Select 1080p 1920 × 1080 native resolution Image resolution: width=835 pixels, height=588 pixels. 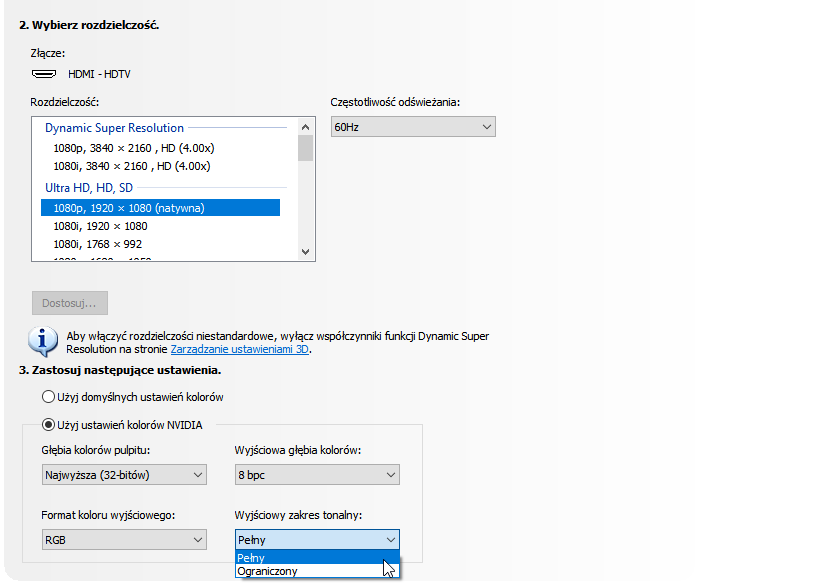(129, 208)
